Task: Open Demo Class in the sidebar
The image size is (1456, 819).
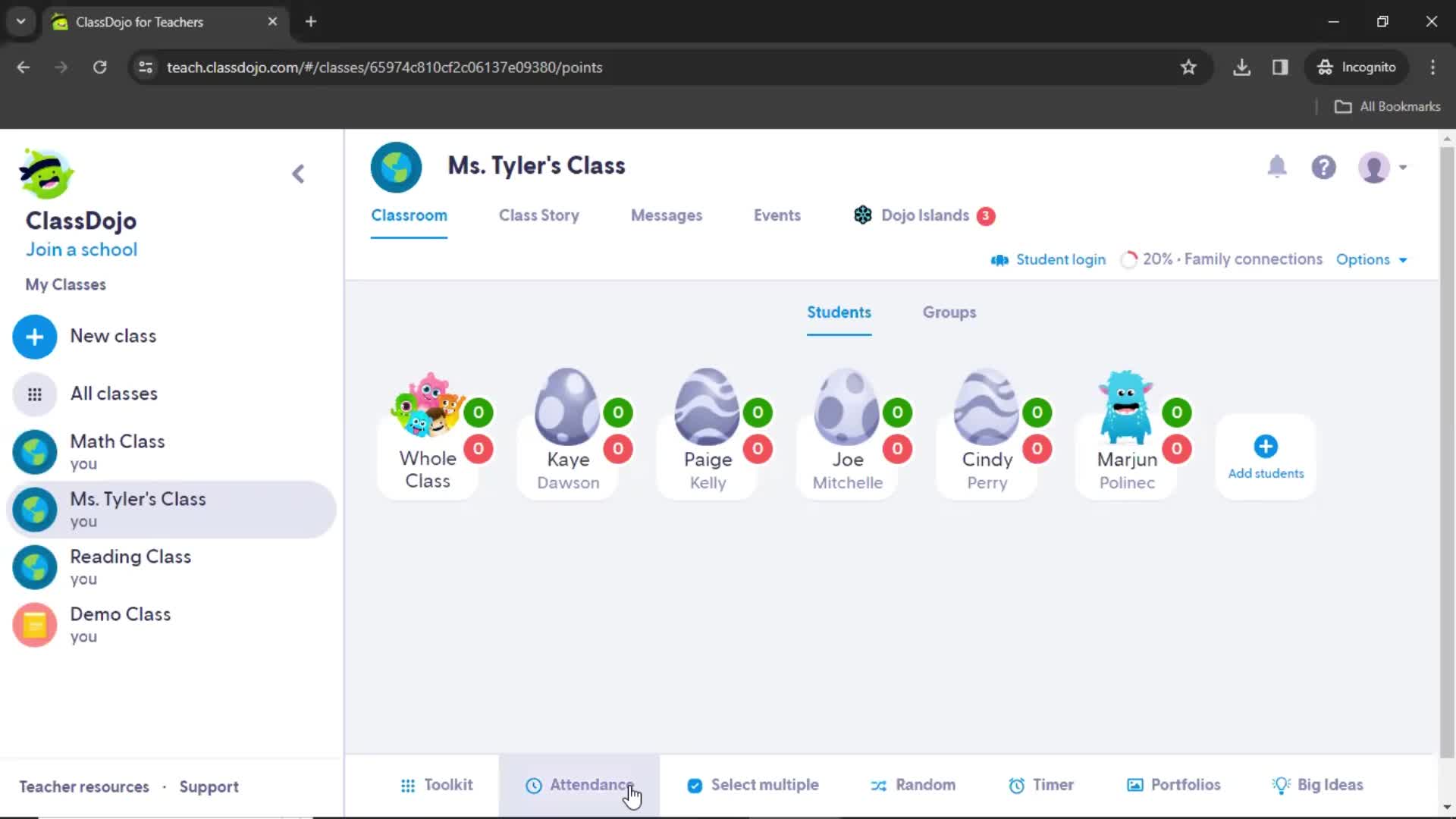Action: [171, 625]
